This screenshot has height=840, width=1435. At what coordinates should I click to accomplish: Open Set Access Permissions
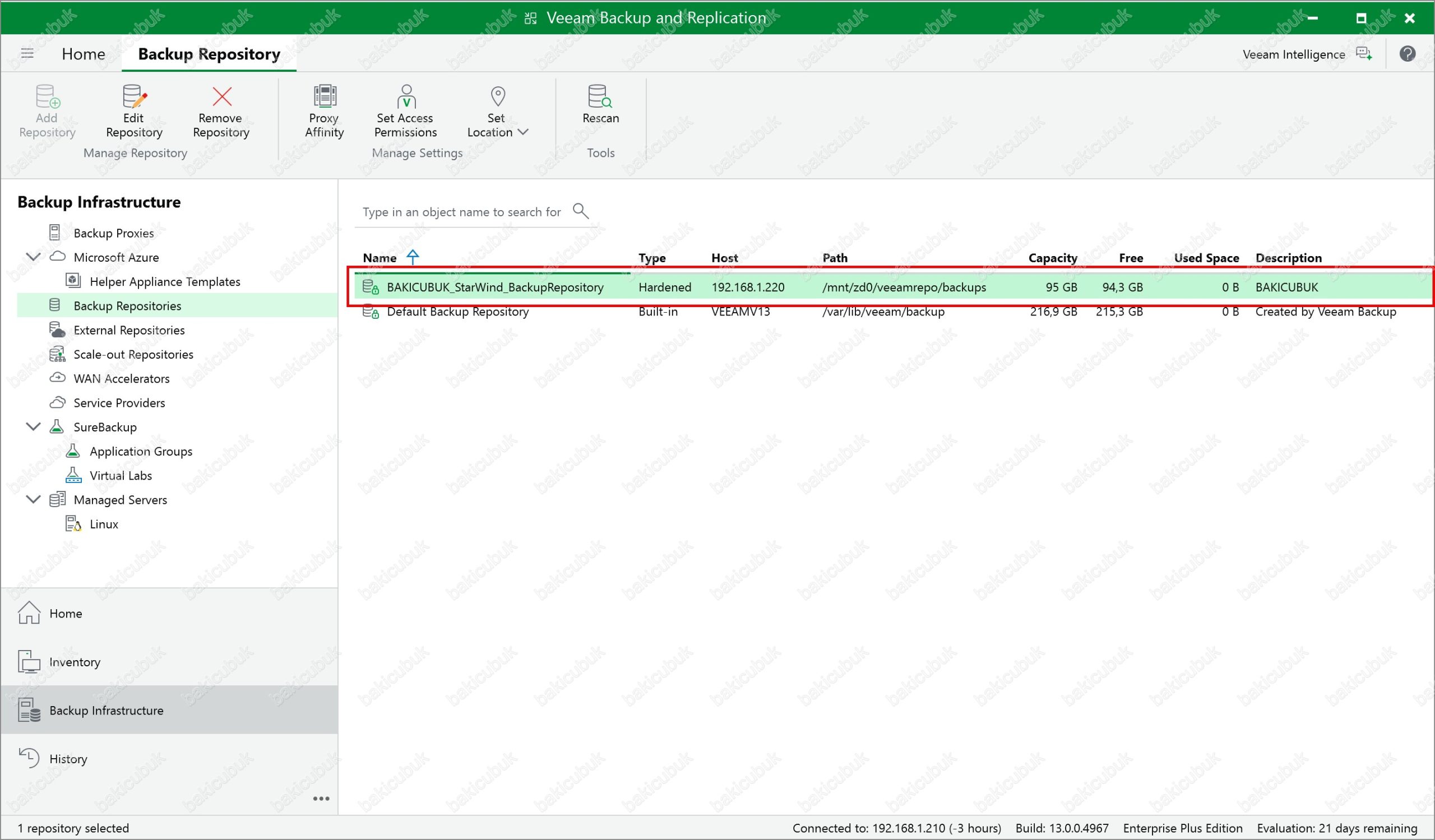click(405, 112)
